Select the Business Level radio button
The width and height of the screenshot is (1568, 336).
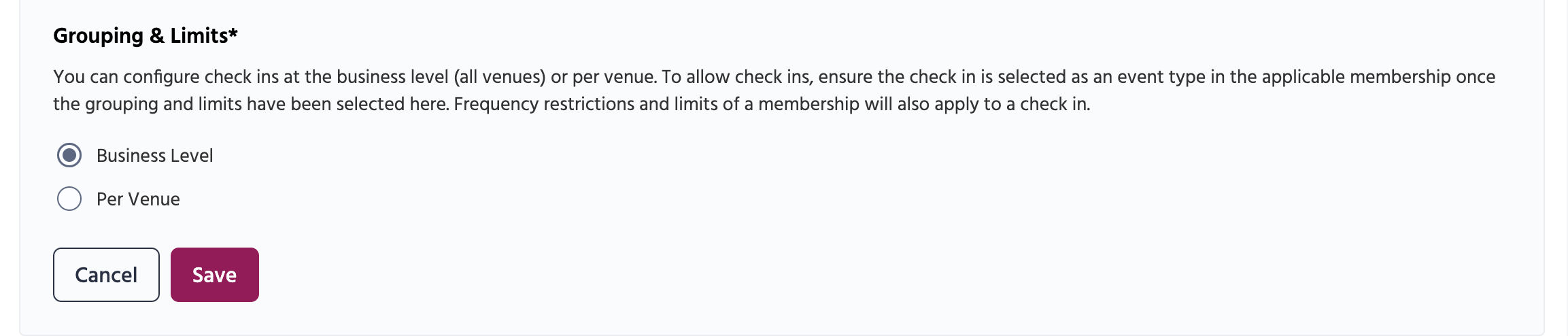coord(69,156)
